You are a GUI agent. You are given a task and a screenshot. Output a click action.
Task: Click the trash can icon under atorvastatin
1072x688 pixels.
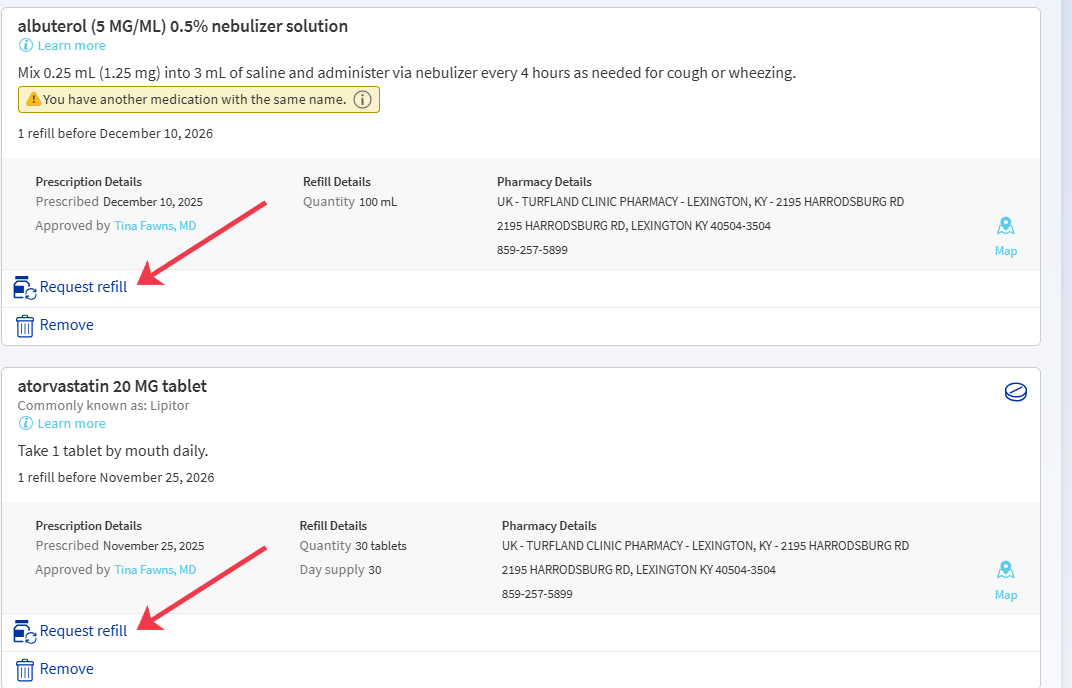click(x=22, y=668)
